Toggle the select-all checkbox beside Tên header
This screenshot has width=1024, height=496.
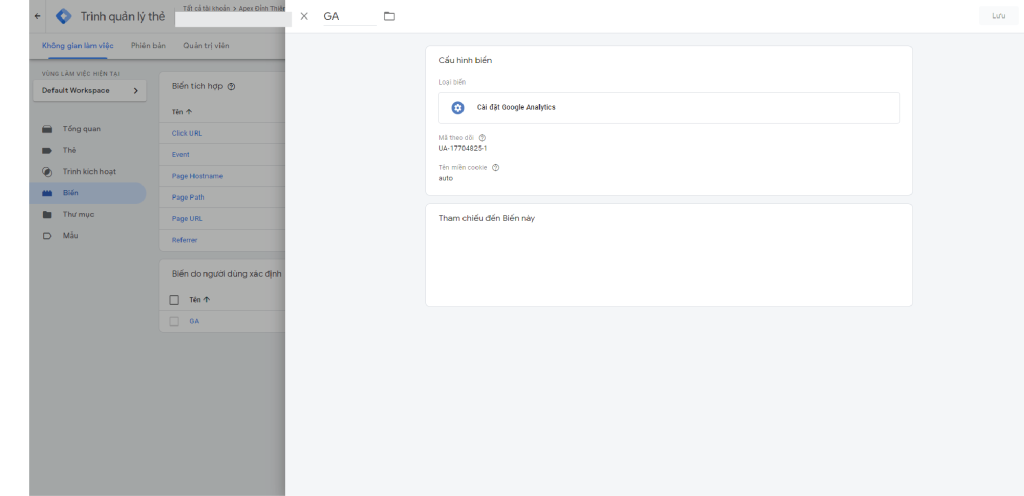click(174, 299)
